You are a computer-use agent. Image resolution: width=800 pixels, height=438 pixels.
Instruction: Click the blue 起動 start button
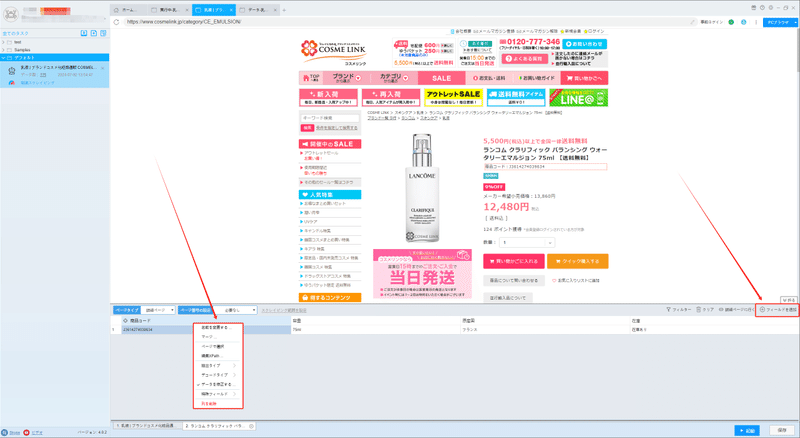746,431
